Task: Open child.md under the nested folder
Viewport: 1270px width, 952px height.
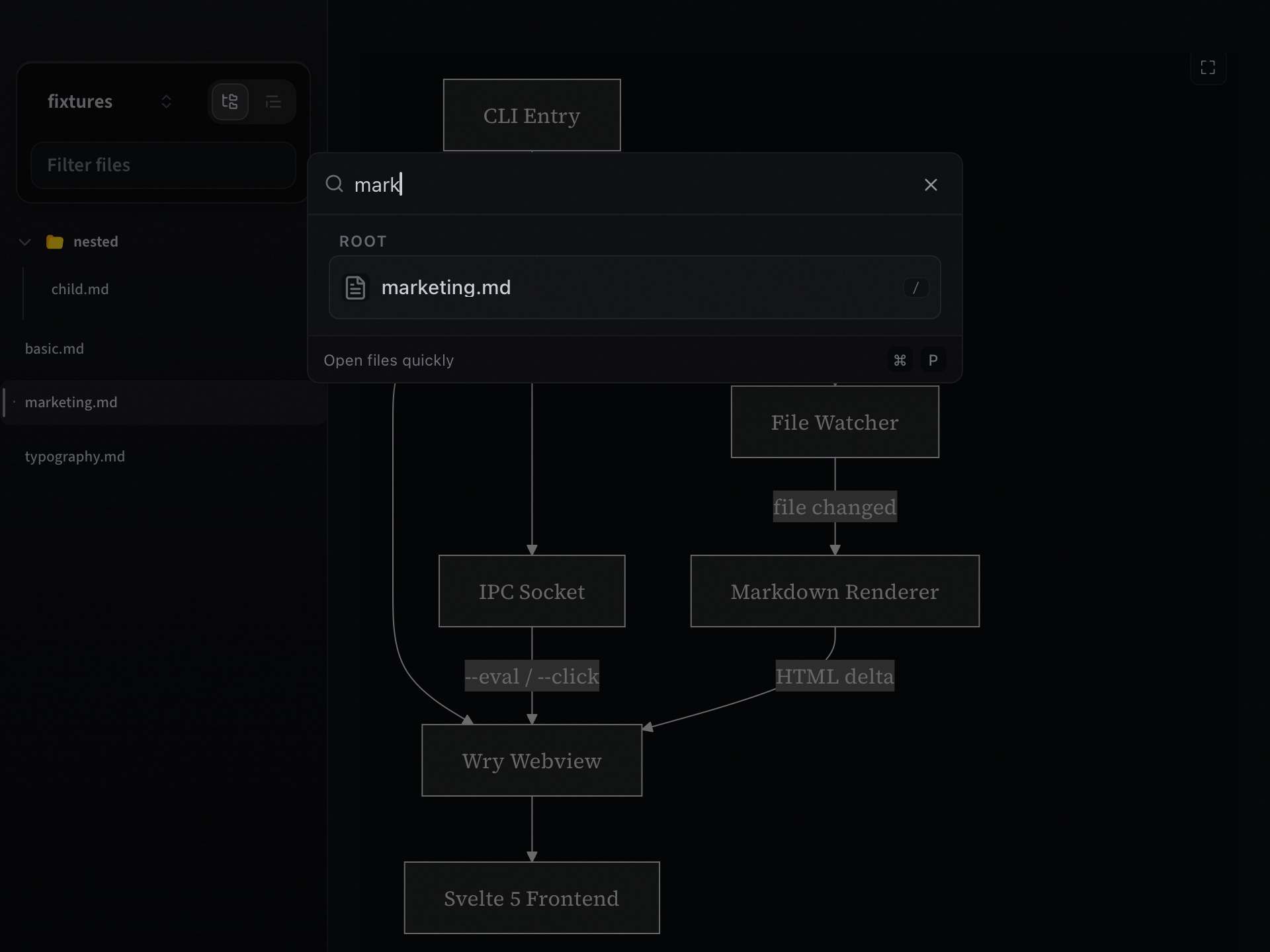Action: pos(79,289)
